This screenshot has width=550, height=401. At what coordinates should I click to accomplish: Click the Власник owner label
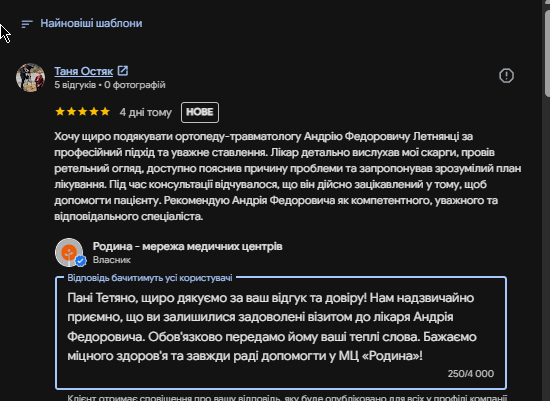coord(112,260)
